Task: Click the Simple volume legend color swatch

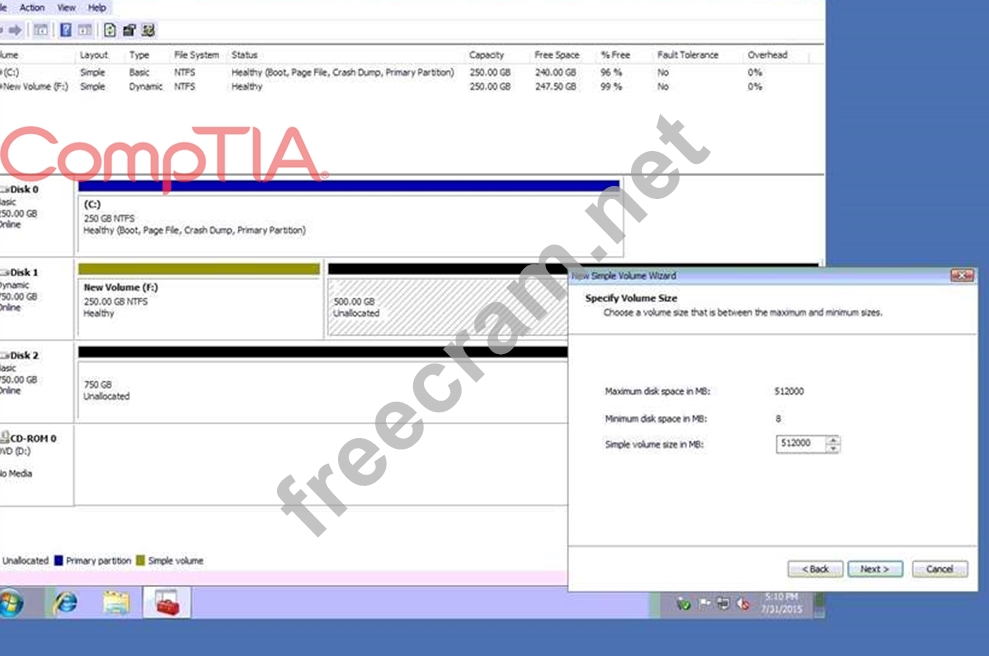Action: click(141, 560)
